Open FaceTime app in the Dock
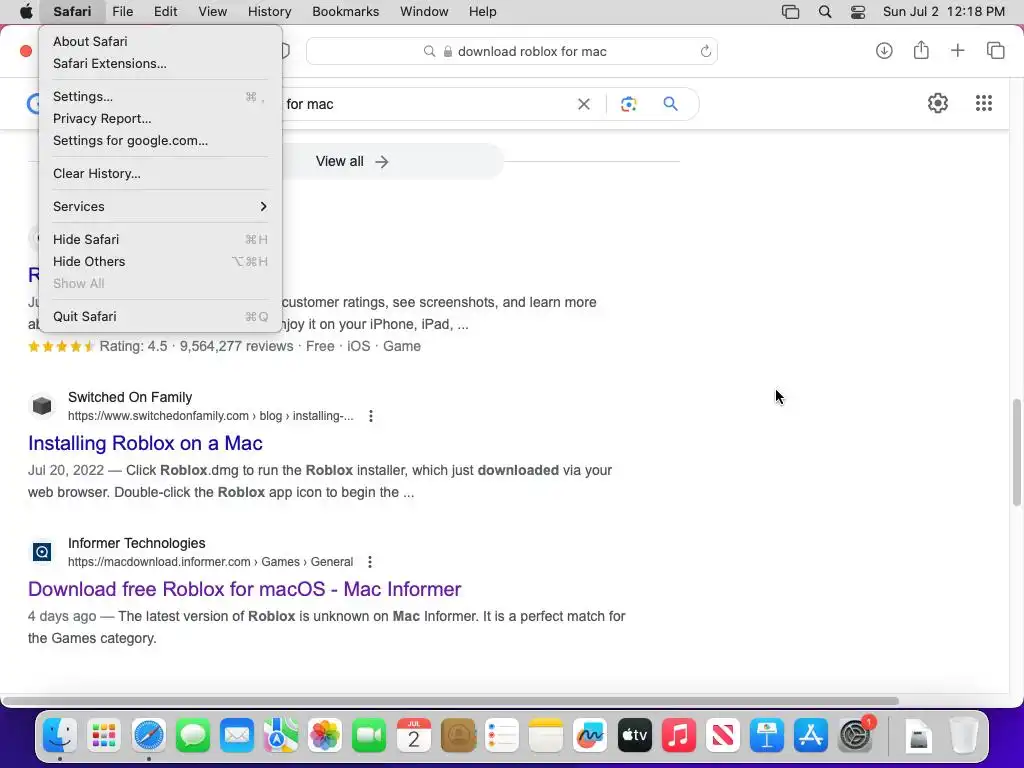The width and height of the screenshot is (1024, 768). point(369,735)
